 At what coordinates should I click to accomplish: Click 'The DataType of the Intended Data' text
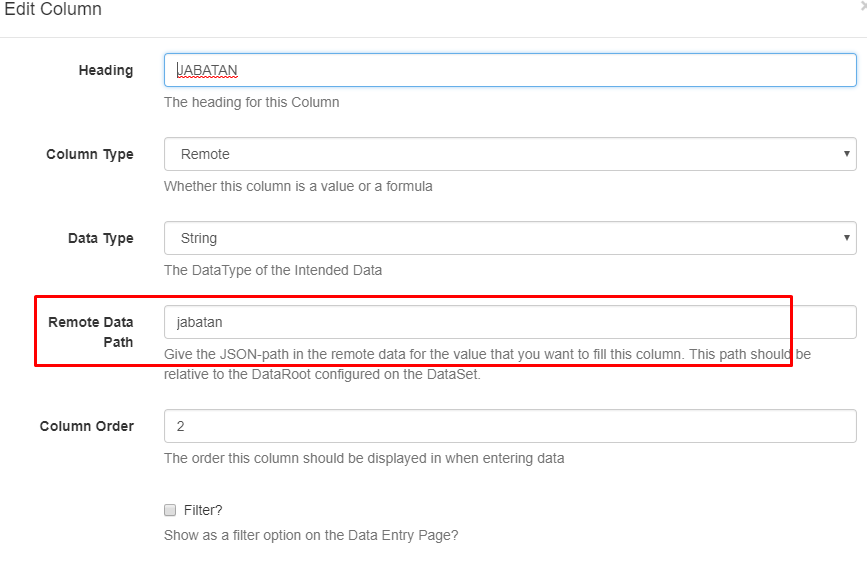[273, 270]
